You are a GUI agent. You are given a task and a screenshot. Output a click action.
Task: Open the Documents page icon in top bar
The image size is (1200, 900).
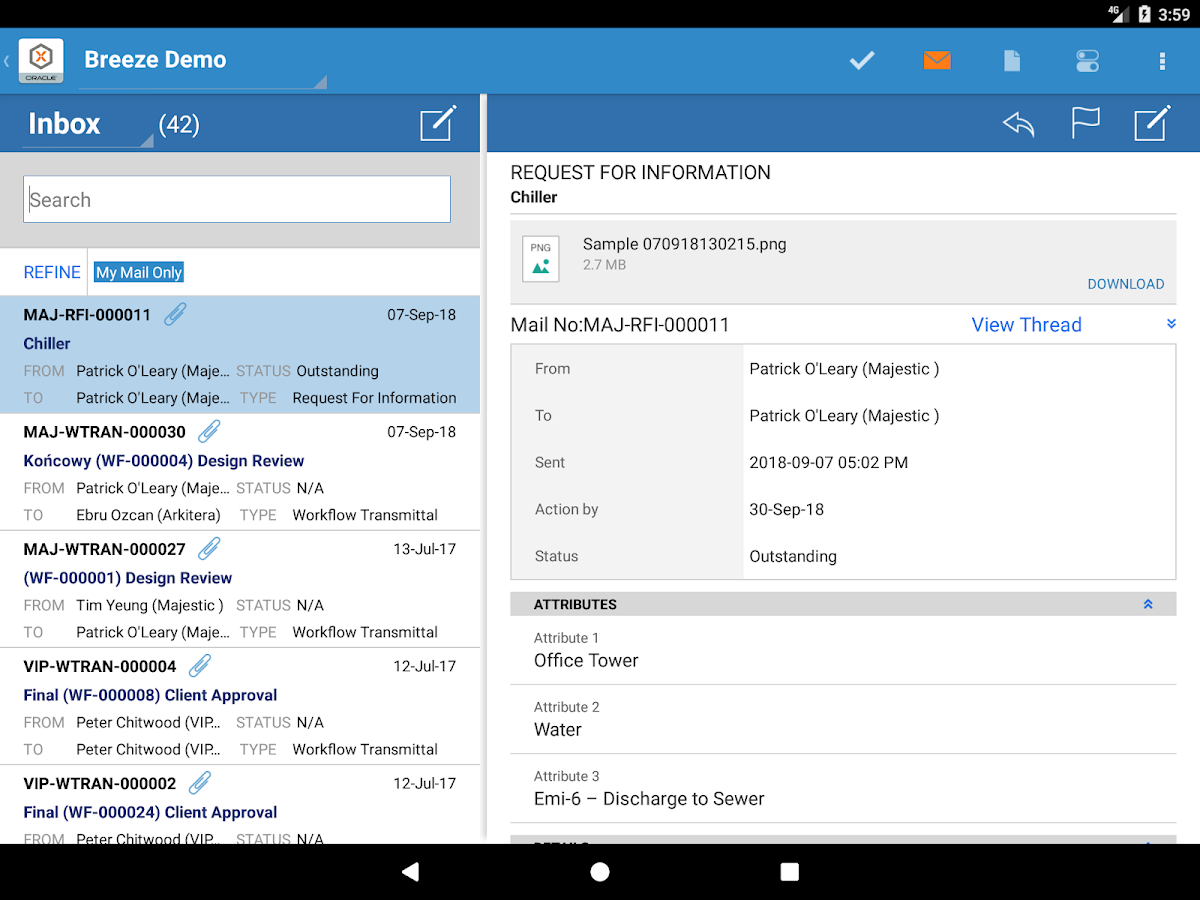click(1012, 61)
